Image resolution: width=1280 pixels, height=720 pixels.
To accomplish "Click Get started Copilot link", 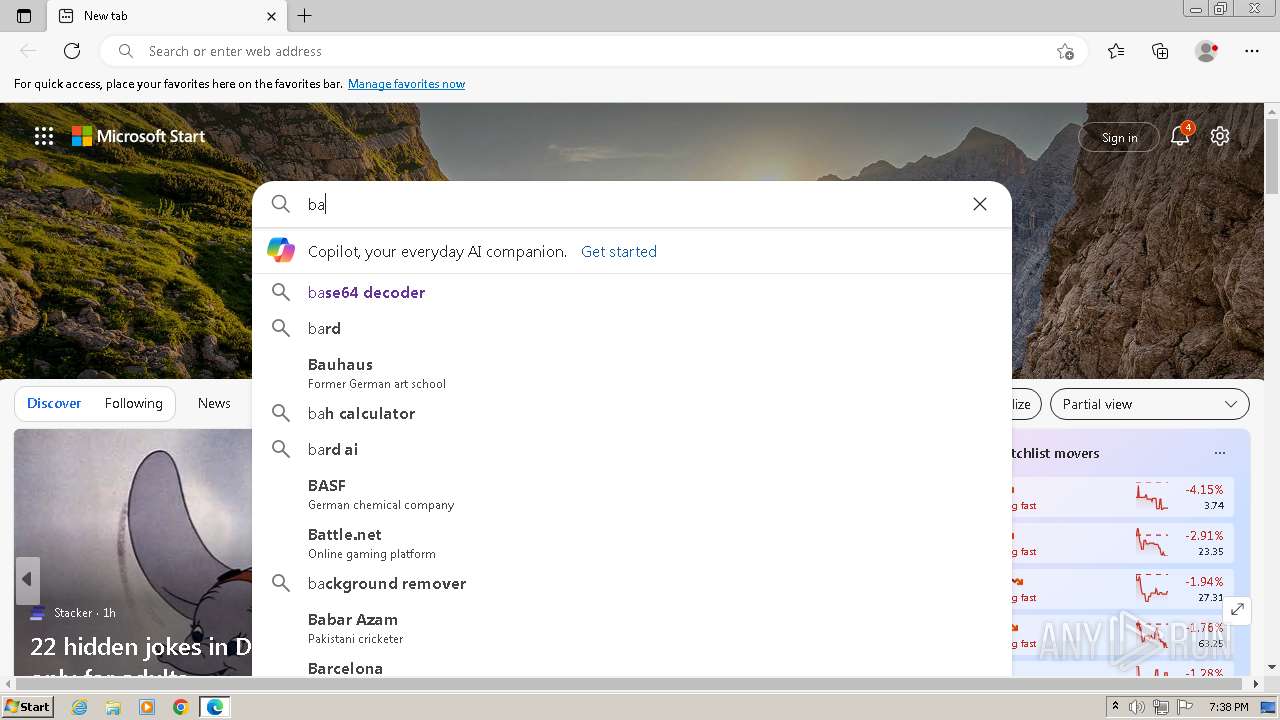I will [x=619, y=251].
